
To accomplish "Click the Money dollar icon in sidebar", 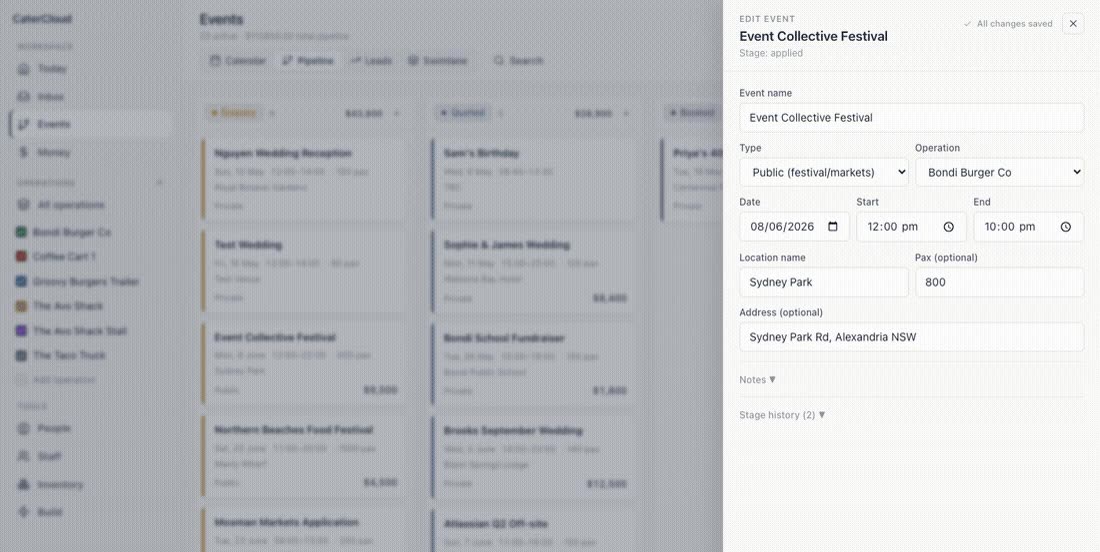I will pyautogui.click(x=24, y=152).
